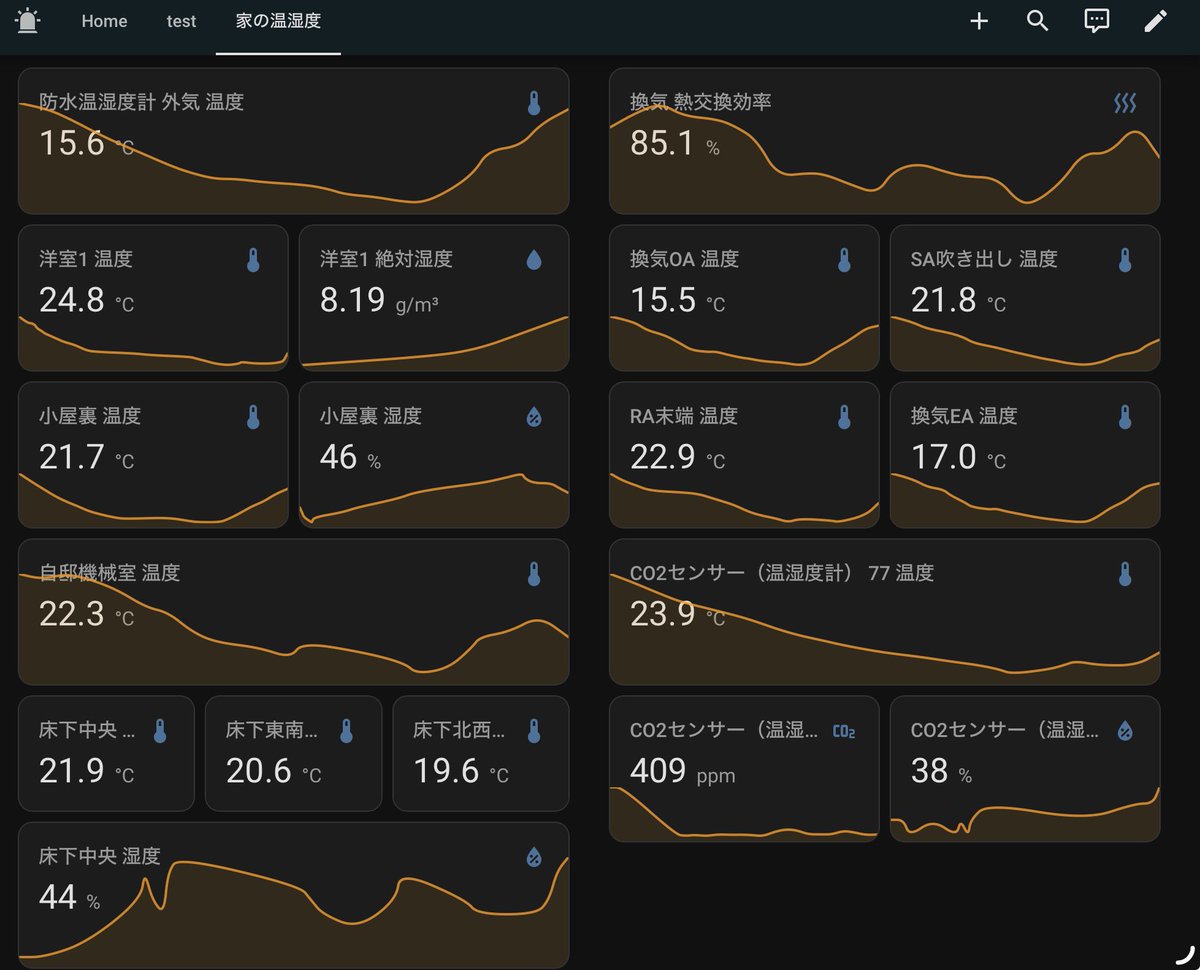
Task: Click the 24.8 °C value
Action: pos(86,300)
